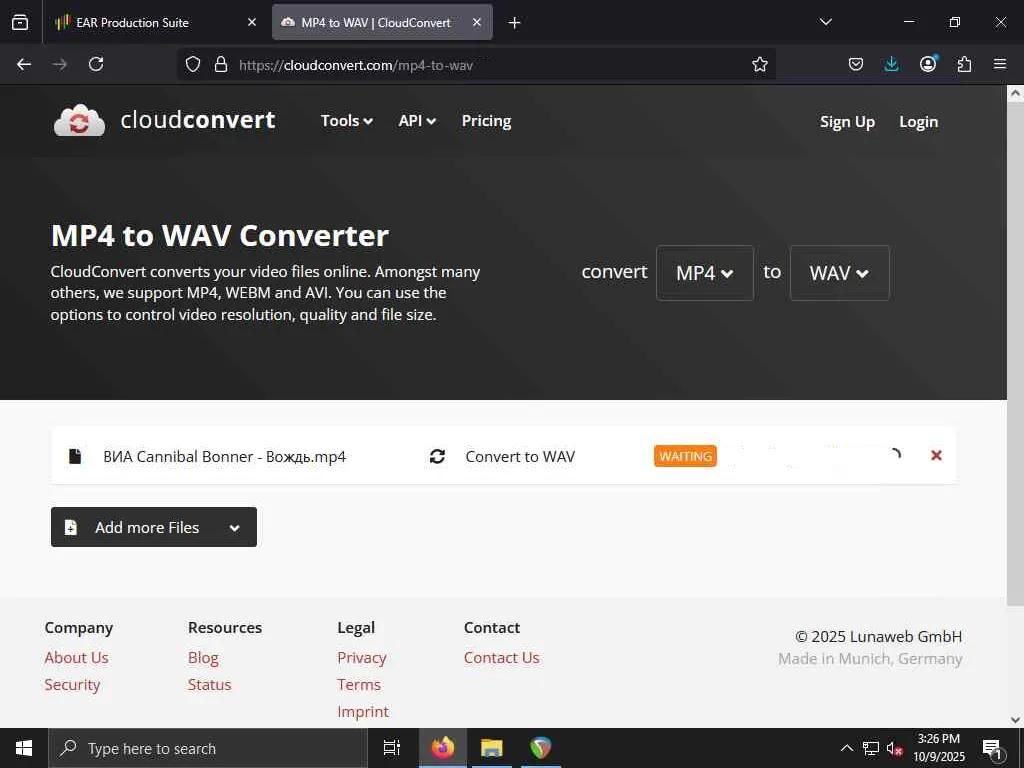Viewport: 1024px width, 768px height.
Task: Open the REAPER taskbar icon
Action: pyautogui.click(x=541, y=748)
